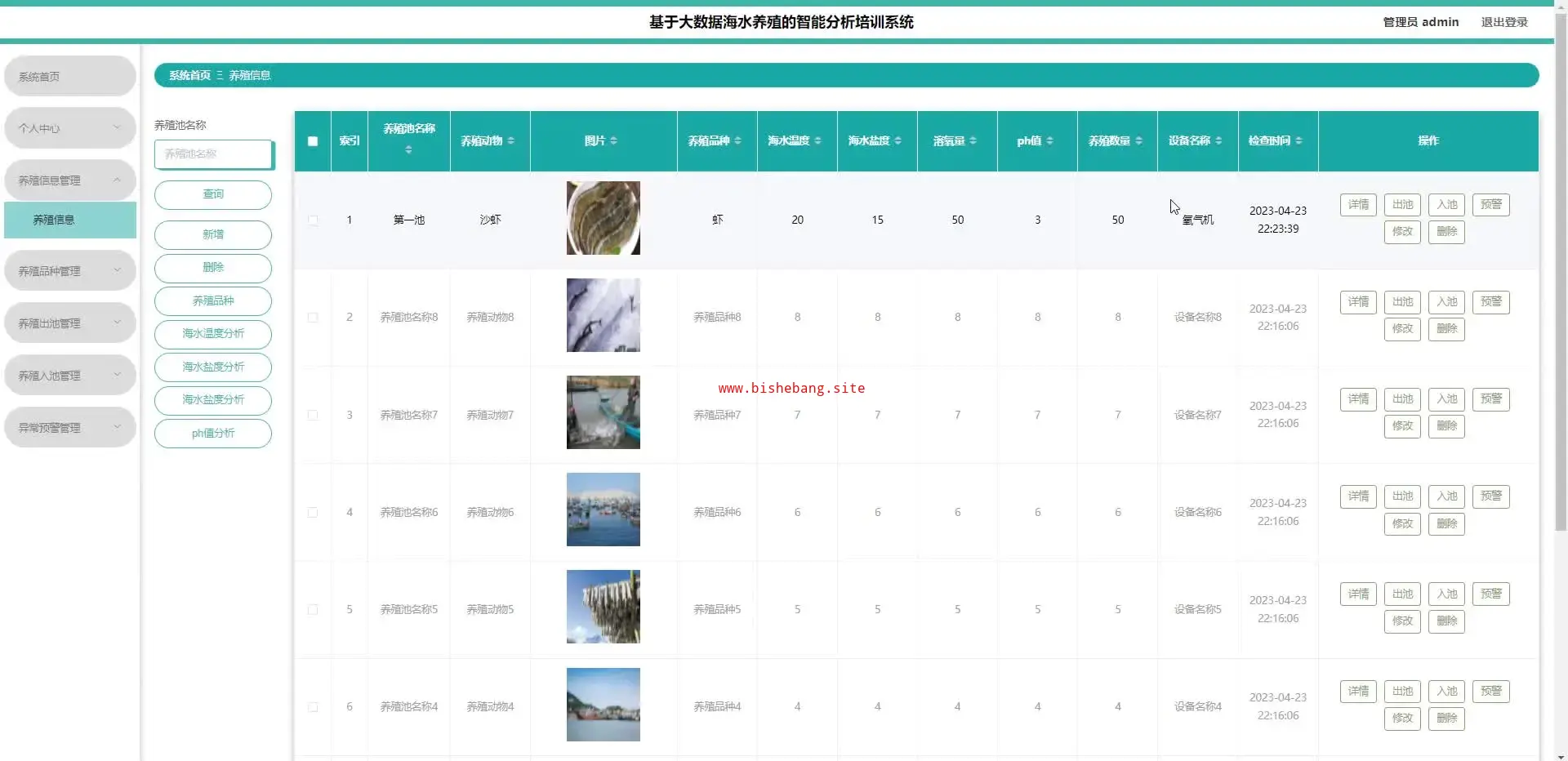
Task: Sort by 养殖数量 column icon
Action: click(1138, 141)
